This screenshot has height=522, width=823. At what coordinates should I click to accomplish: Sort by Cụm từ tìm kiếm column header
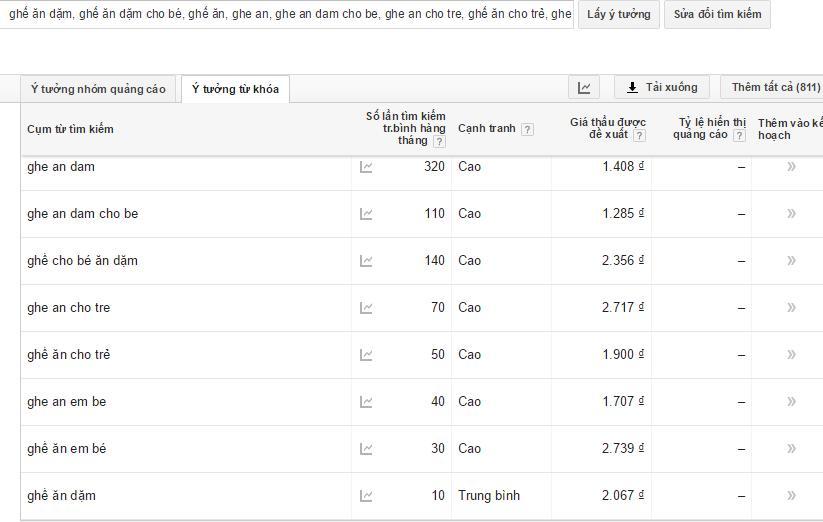point(70,129)
